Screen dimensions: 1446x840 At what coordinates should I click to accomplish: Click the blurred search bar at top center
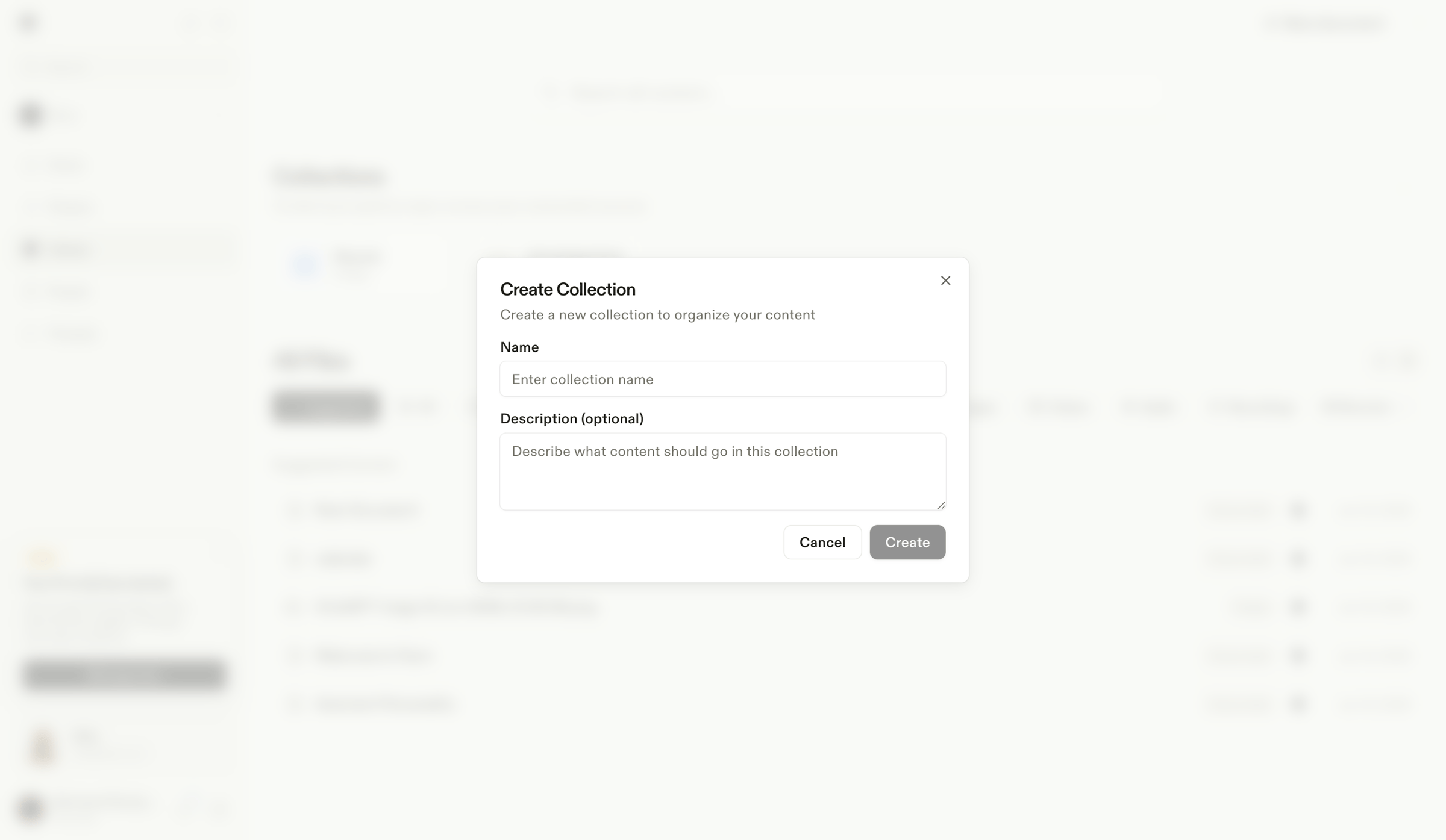(x=850, y=93)
